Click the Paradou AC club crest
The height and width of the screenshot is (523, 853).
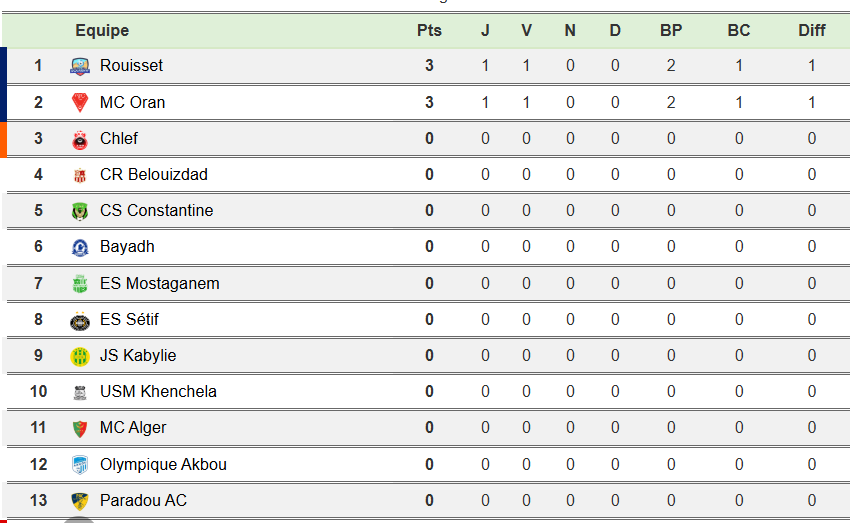[80, 501]
